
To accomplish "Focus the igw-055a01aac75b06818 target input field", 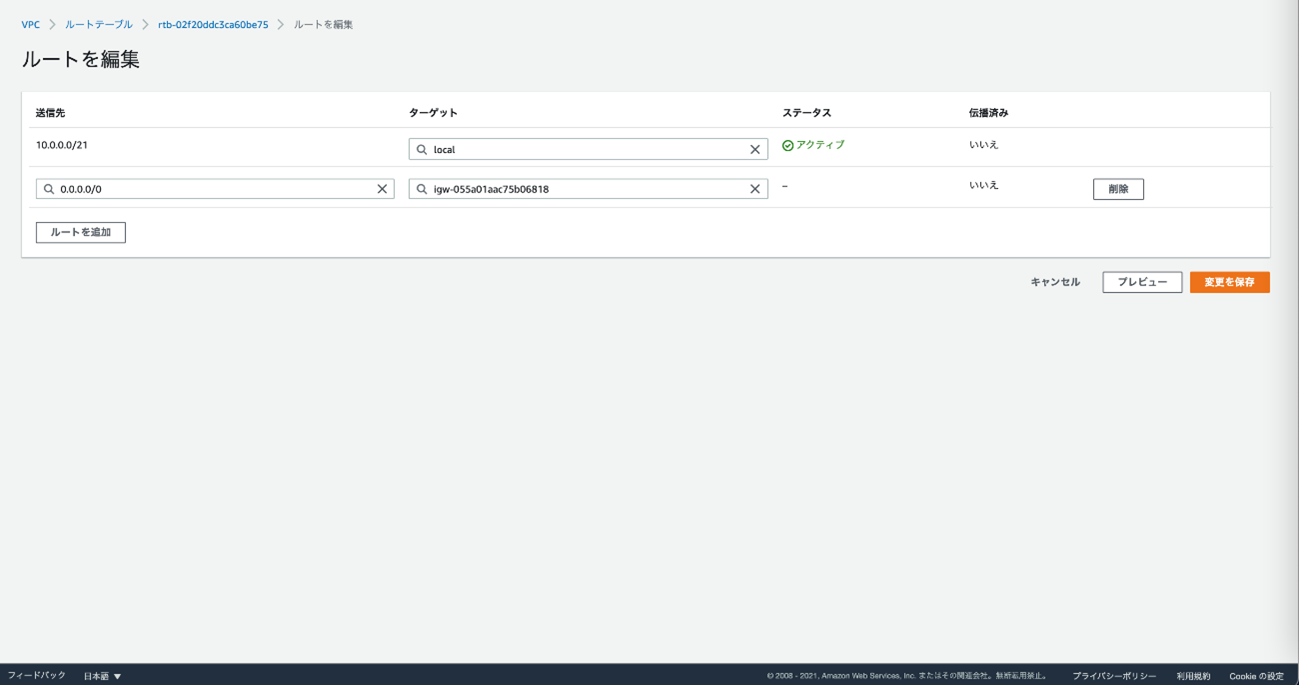I will click(x=587, y=189).
